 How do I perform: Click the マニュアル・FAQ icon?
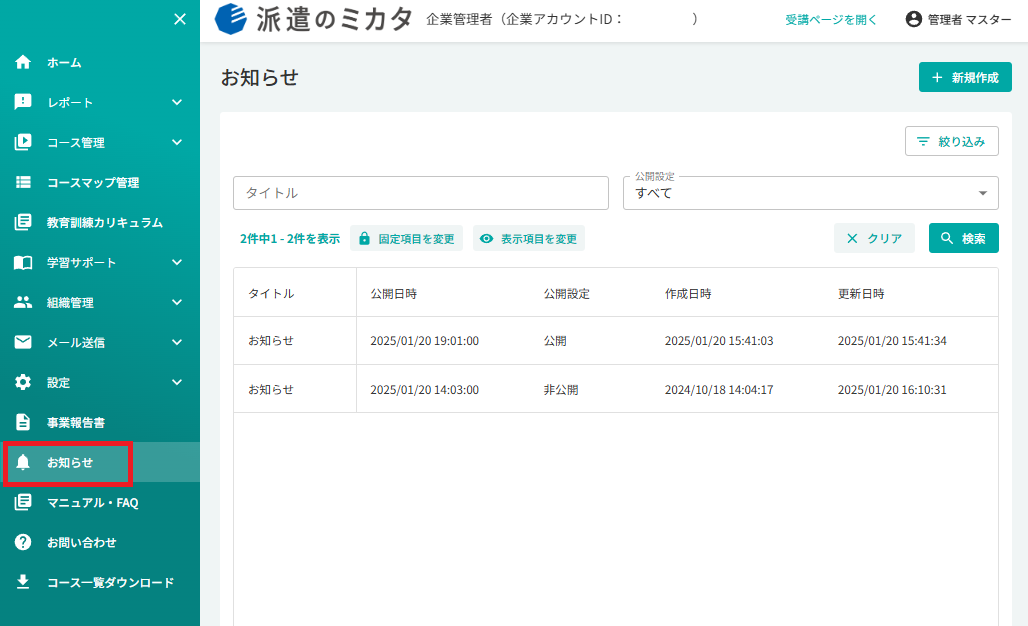pos(23,502)
